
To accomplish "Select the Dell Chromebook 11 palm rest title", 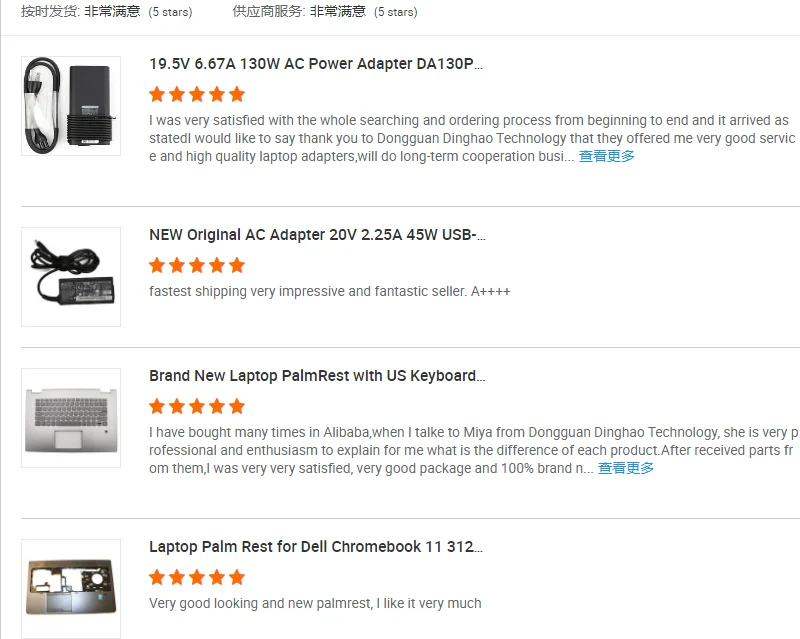I will pos(316,547).
